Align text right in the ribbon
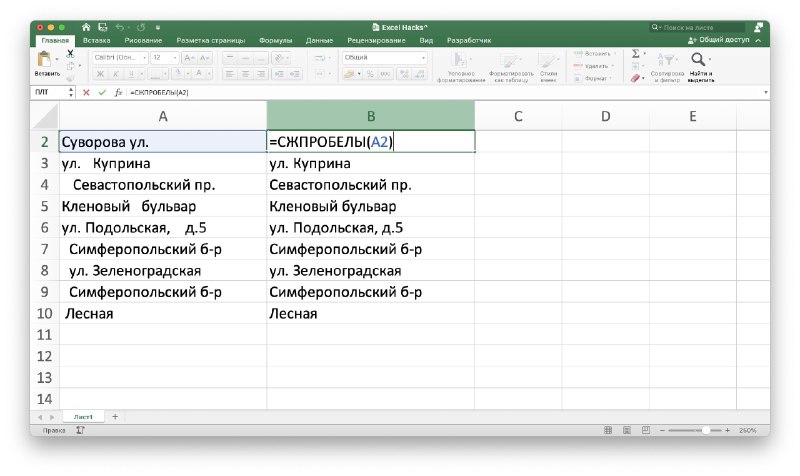Viewport: 800px width, 476px height. point(261,74)
